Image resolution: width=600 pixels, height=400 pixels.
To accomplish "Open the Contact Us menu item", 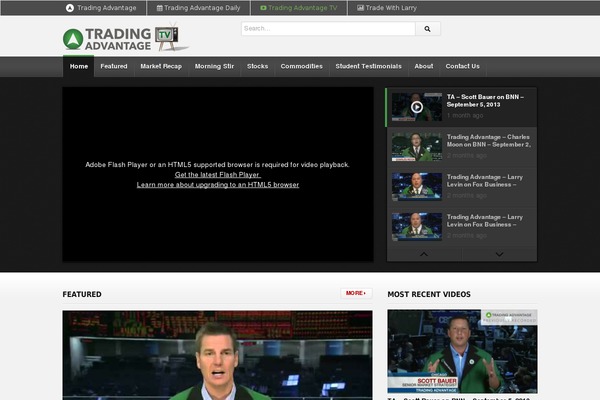I will tap(462, 66).
